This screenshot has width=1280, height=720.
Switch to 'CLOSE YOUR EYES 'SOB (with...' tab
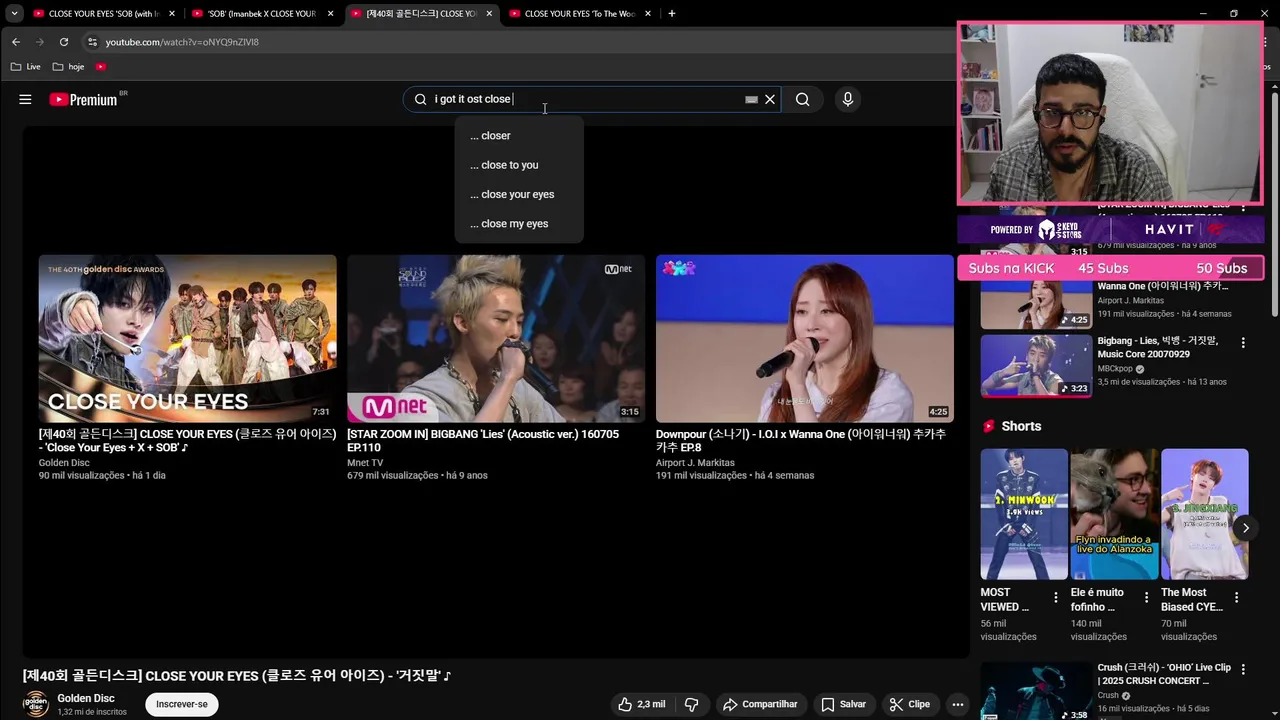pyautogui.click(x=103, y=14)
